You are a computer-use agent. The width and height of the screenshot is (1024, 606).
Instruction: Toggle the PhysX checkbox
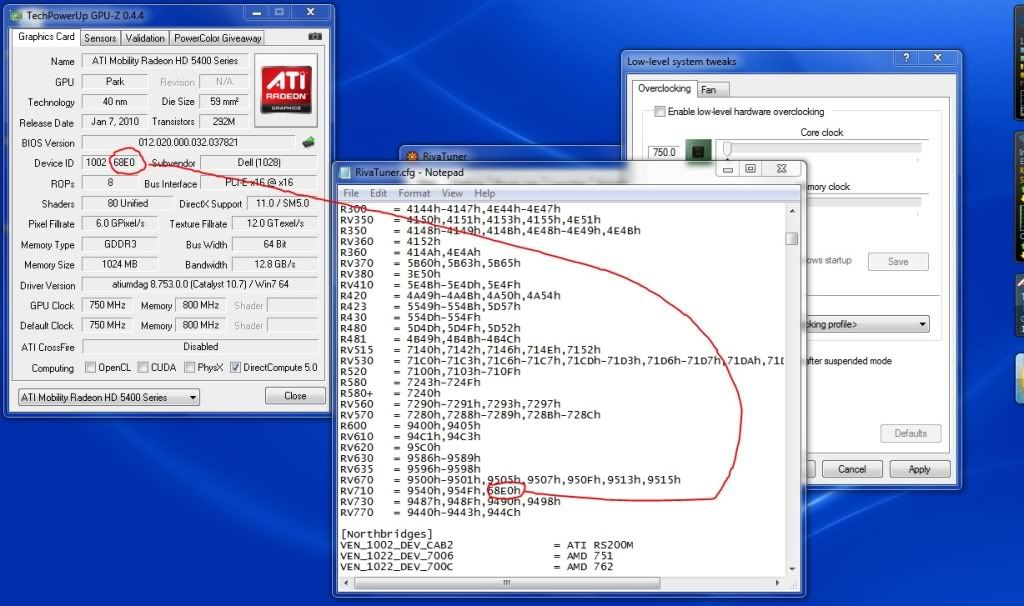(x=189, y=368)
